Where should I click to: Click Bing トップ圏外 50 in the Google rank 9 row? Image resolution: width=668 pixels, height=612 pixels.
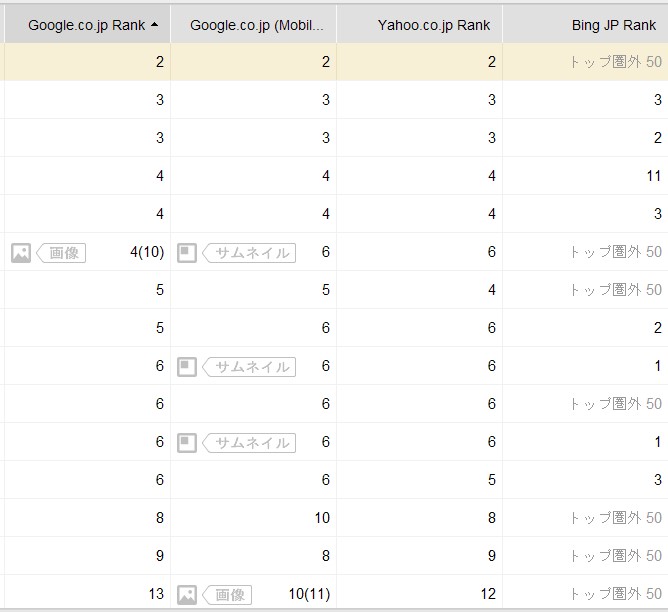(x=616, y=555)
